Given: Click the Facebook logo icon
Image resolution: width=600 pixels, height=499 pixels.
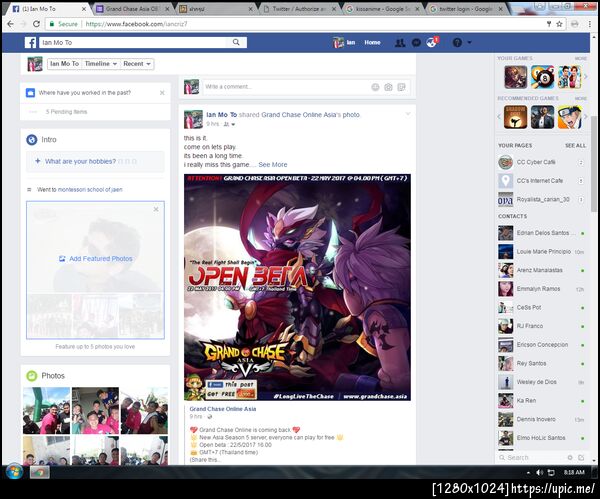Looking at the screenshot, I should click(31, 42).
